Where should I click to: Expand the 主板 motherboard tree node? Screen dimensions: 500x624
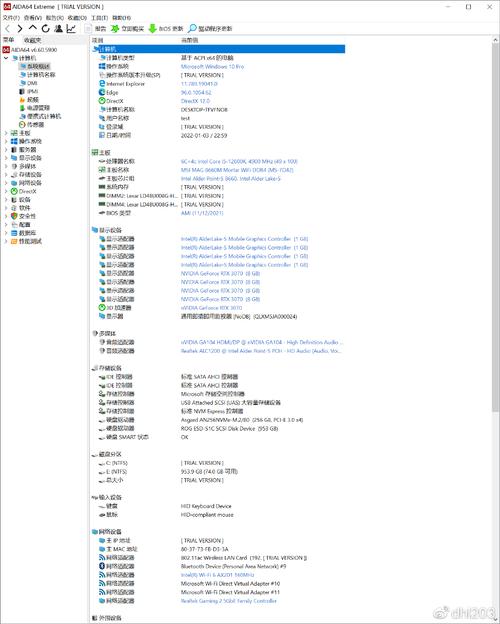tap(6, 133)
